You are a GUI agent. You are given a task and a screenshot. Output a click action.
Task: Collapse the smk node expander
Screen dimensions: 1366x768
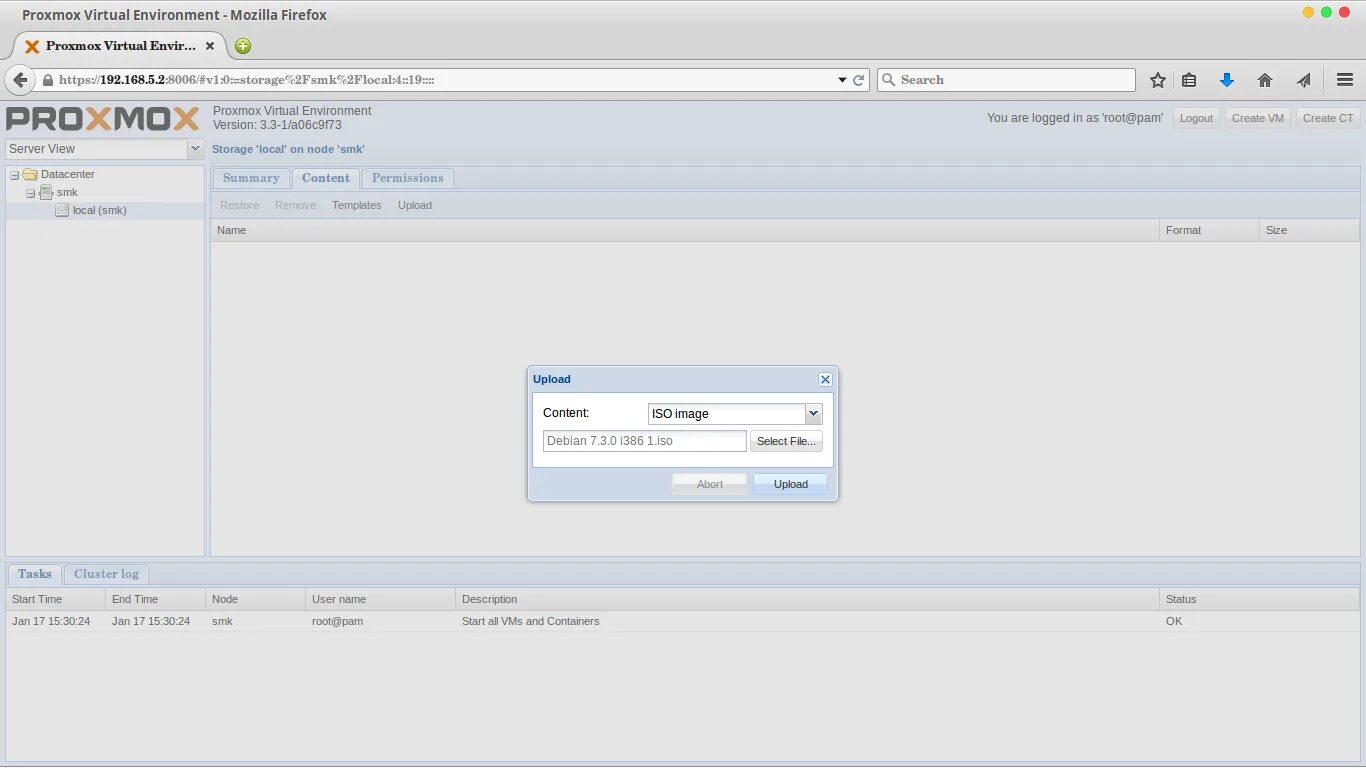click(30, 193)
